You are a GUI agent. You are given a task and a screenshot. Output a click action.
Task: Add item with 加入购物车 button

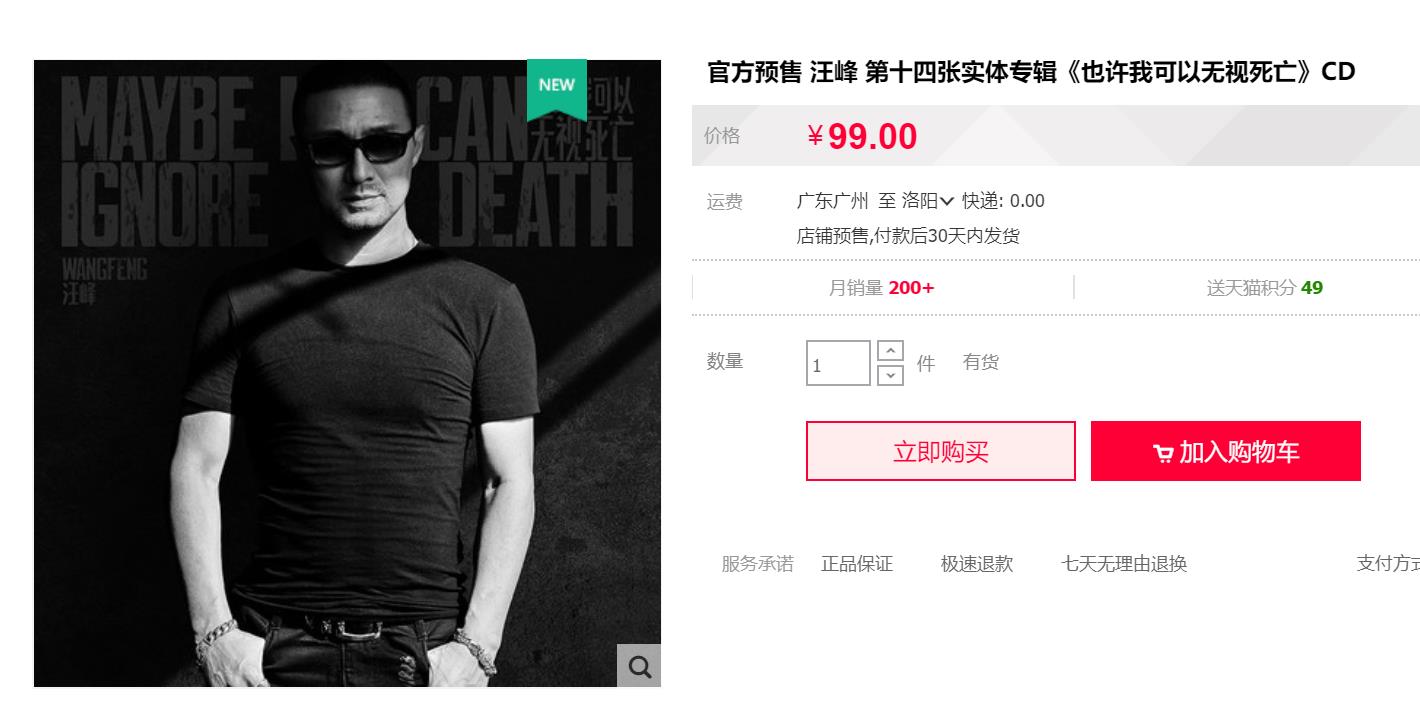click(1226, 451)
